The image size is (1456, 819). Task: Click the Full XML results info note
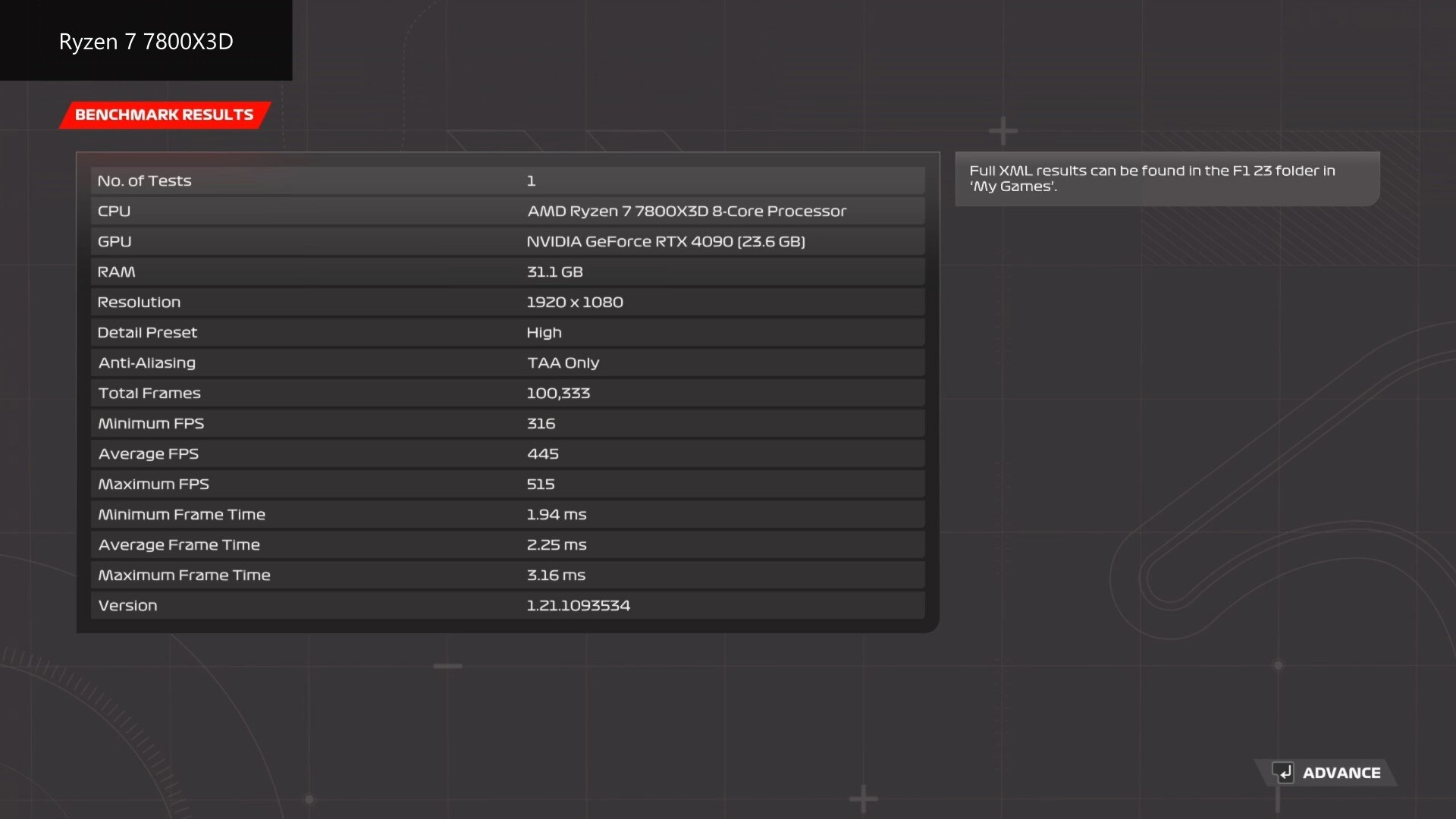pos(1167,179)
